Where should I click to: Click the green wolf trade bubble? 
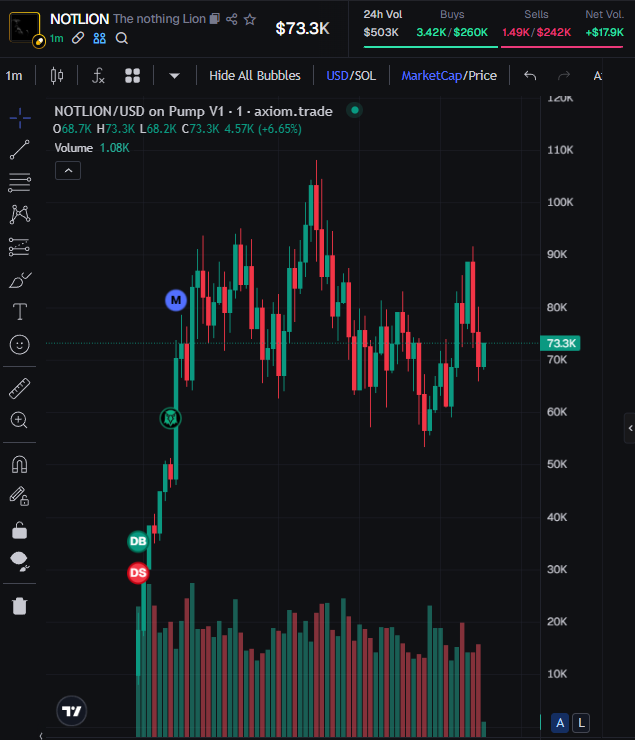pyautogui.click(x=170, y=419)
